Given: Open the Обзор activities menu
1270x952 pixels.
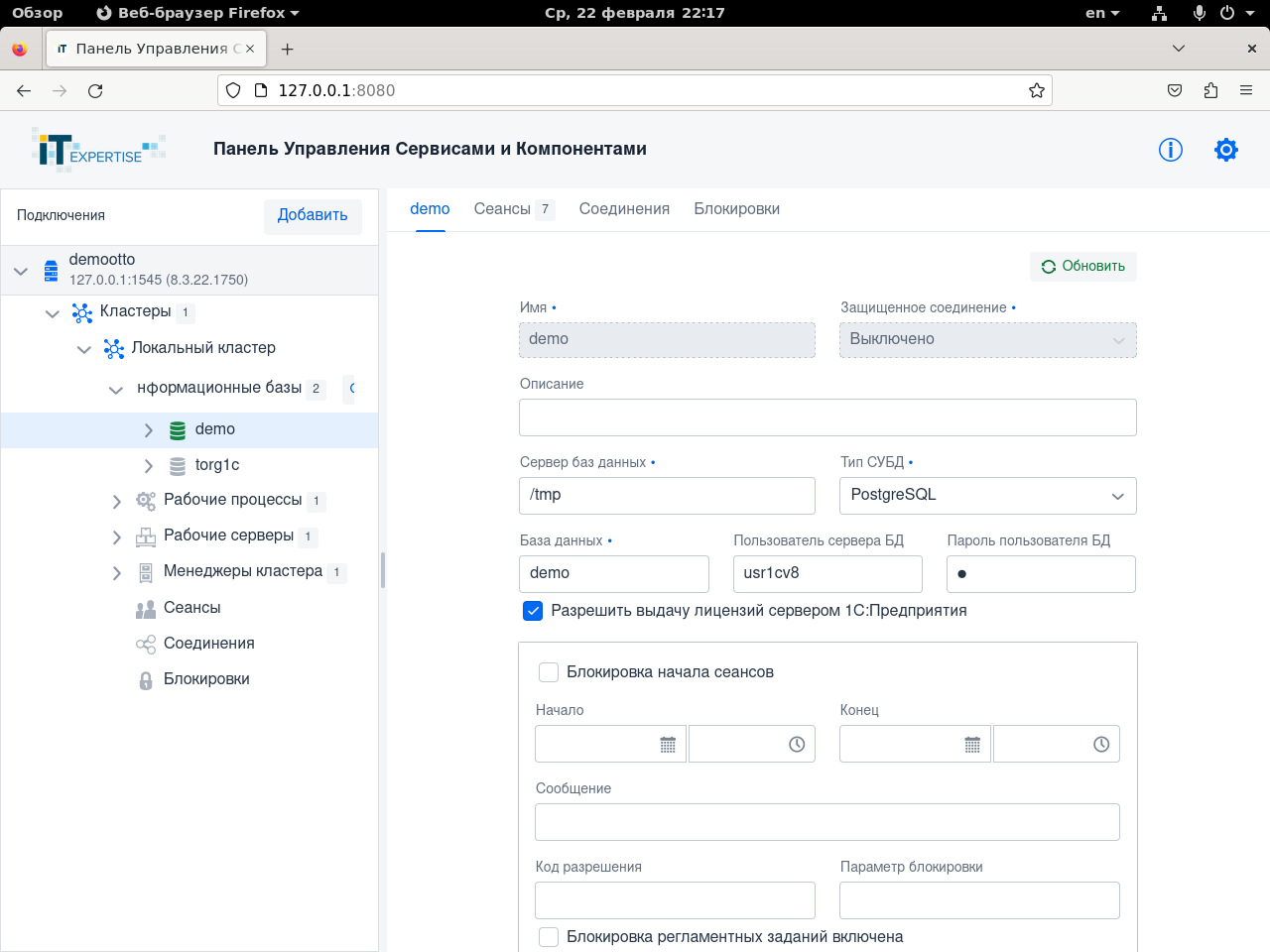Looking at the screenshot, I should coord(37,13).
